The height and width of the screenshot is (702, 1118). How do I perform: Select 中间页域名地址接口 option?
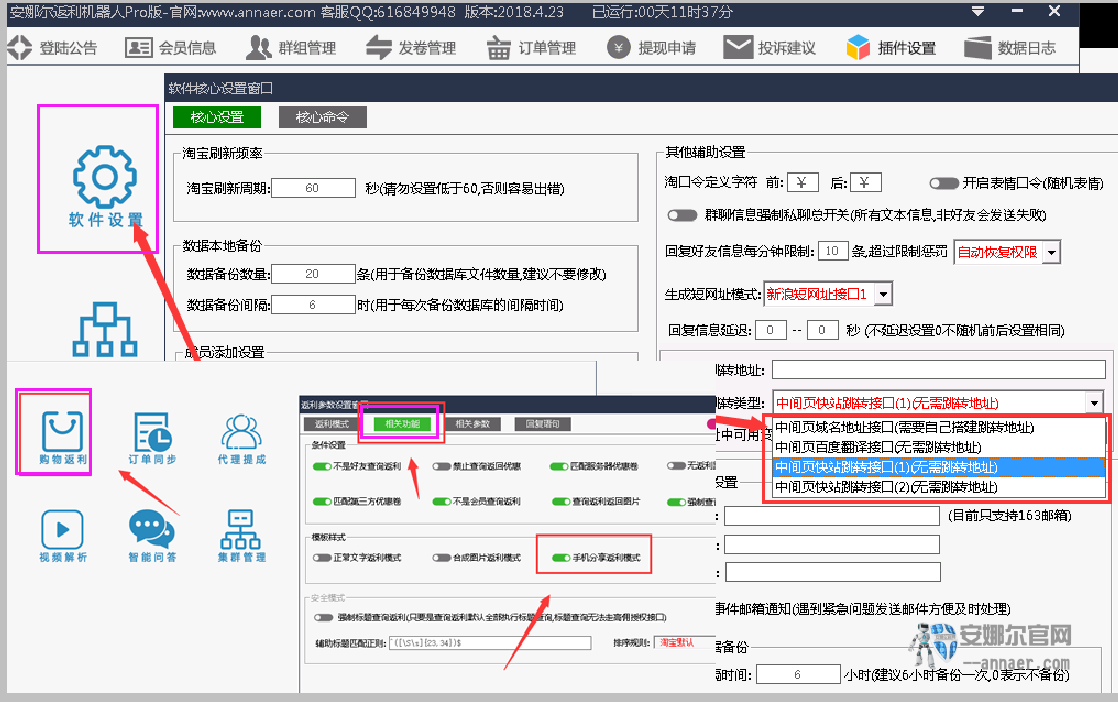tap(939, 427)
